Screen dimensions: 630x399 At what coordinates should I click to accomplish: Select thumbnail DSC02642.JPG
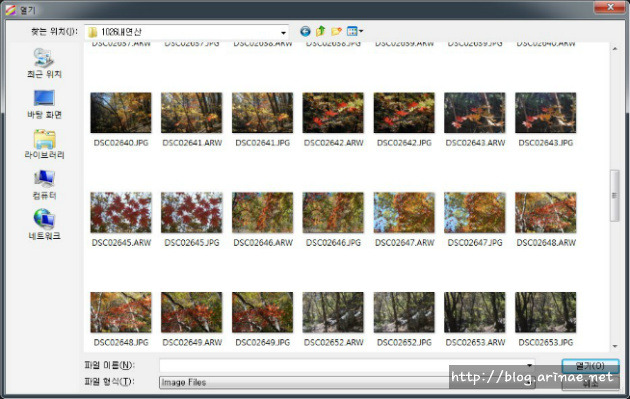[x=404, y=113]
